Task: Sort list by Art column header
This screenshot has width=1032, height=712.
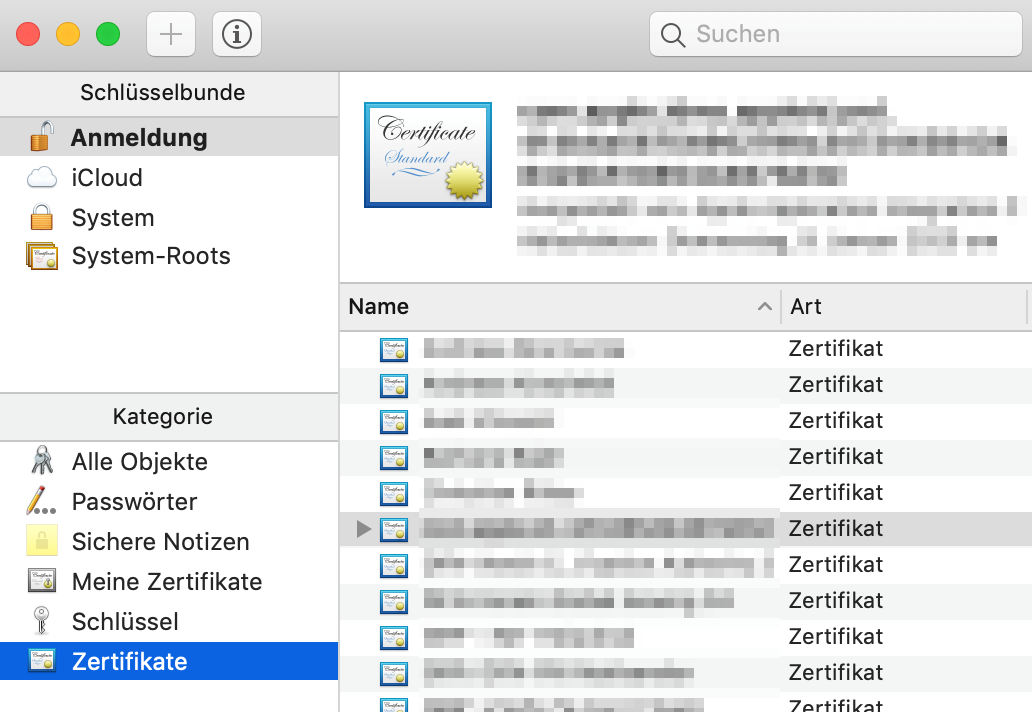Action: point(900,307)
